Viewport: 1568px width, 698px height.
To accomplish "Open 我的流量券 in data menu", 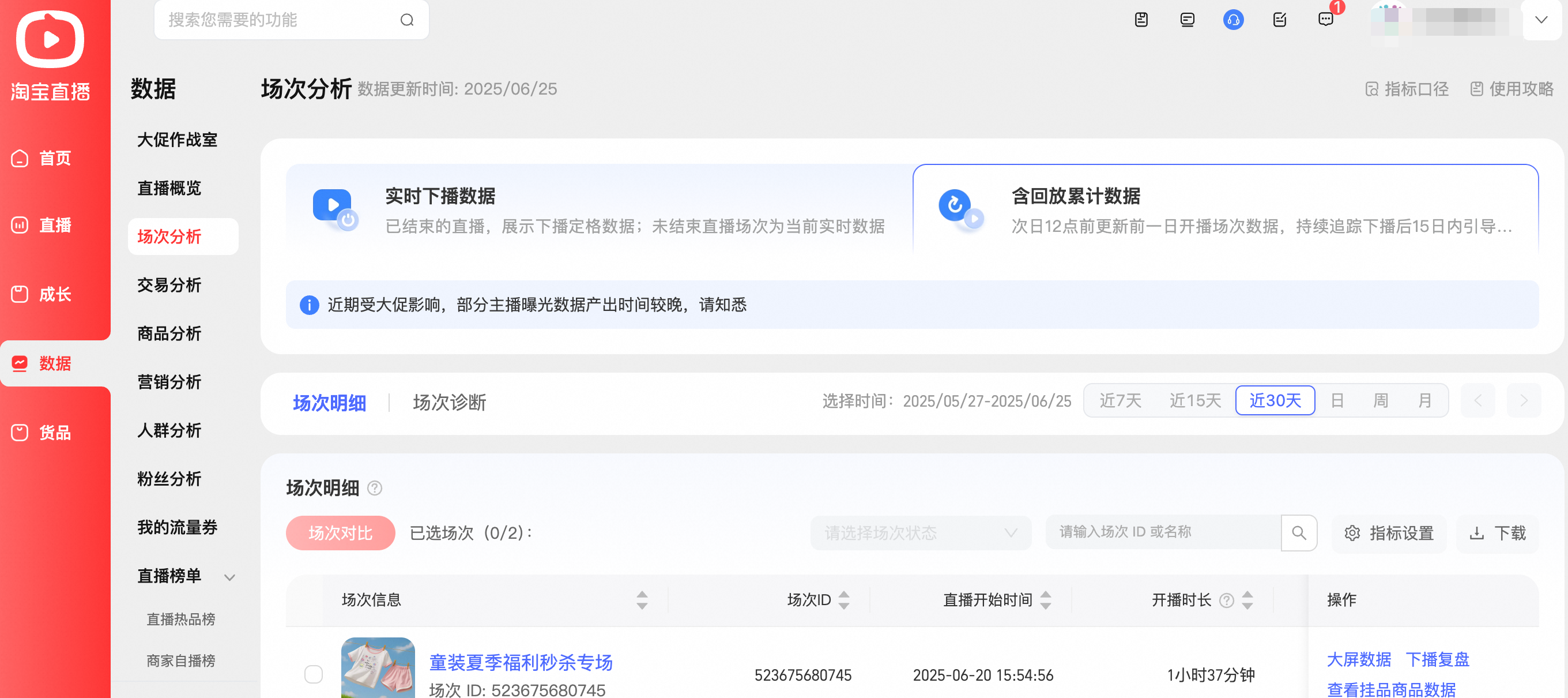I will pyautogui.click(x=177, y=527).
